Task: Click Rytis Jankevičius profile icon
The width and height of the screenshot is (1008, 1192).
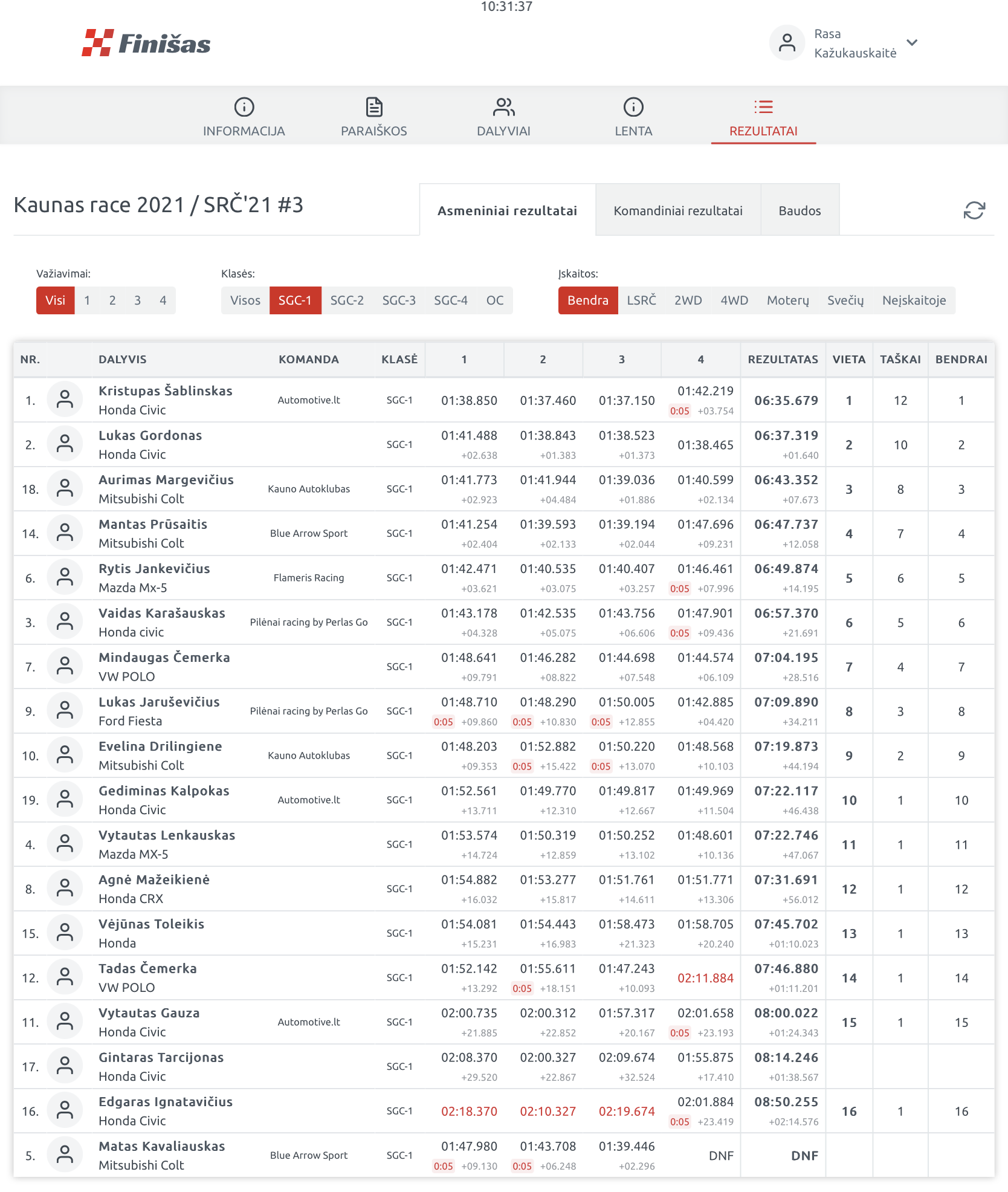Action: point(65,578)
